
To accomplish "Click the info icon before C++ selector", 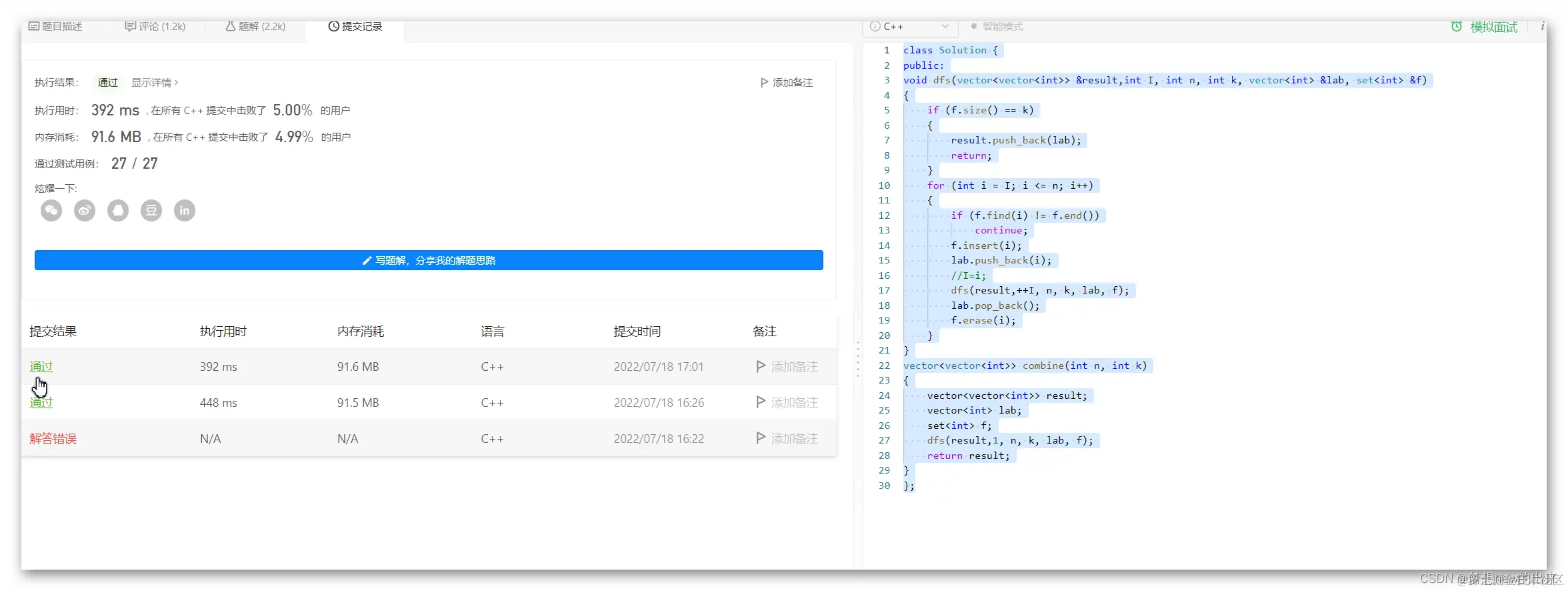I will (875, 27).
